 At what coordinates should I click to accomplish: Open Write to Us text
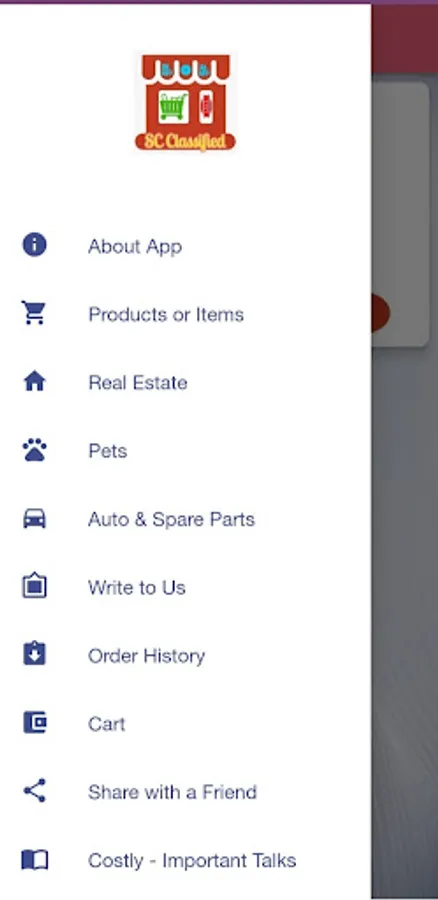(137, 588)
